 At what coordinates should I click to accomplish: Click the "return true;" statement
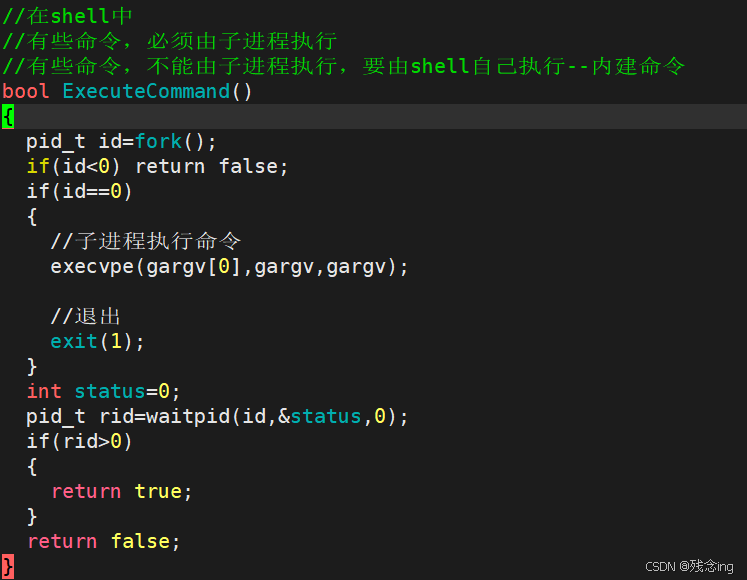click(121, 491)
